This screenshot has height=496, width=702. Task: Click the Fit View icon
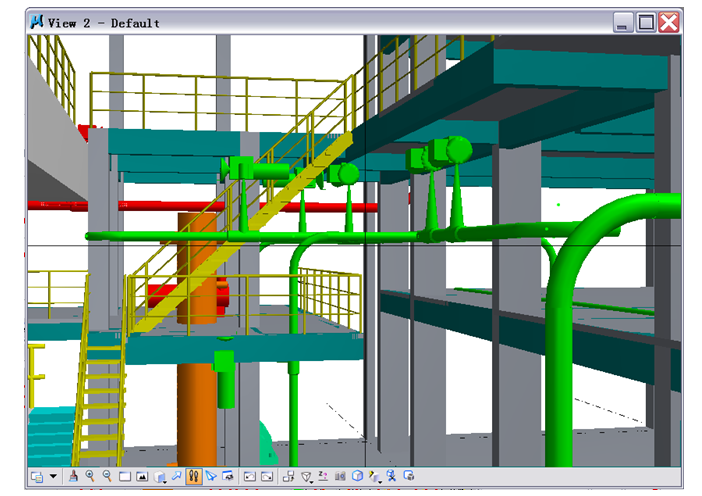point(142,477)
